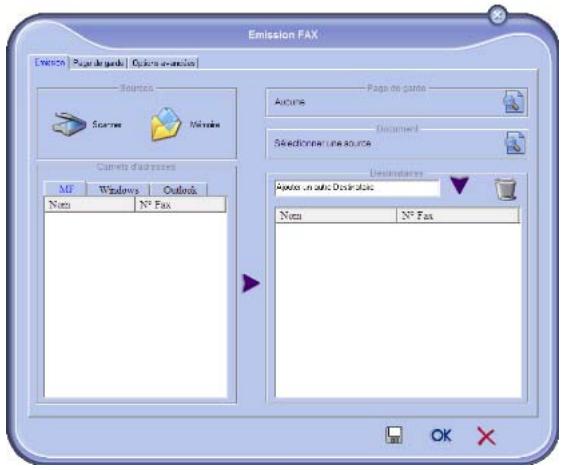Select the Windows address book tab
Screen dimensions: 562x470
tap(119, 190)
